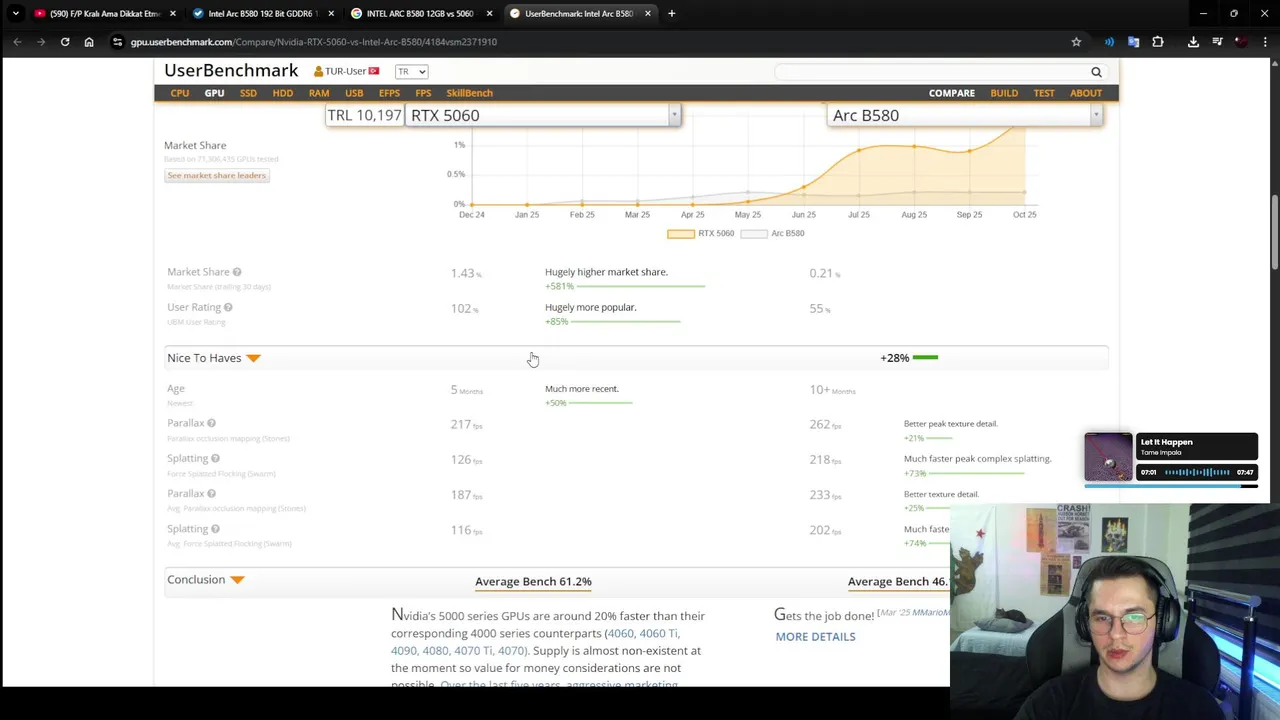Open the browser extensions puzzle icon
The width and height of the screenshot is (1280, 720).
point(1158,42)
